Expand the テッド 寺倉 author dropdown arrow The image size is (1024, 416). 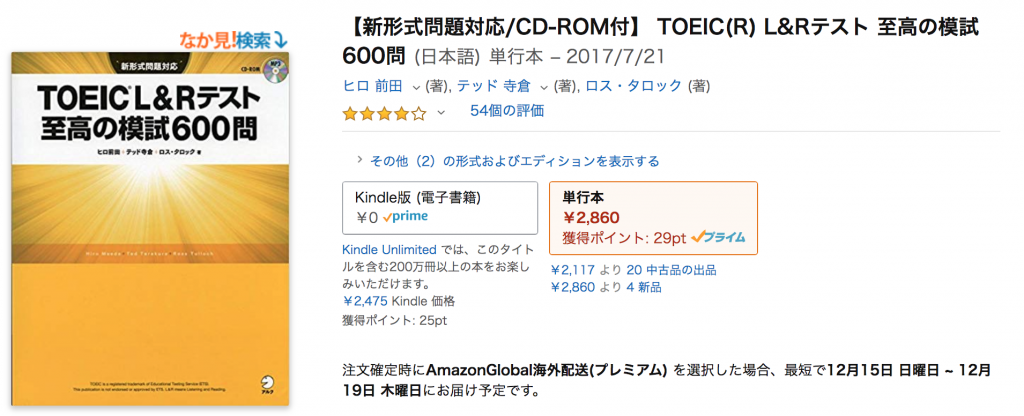coord(544,86)
